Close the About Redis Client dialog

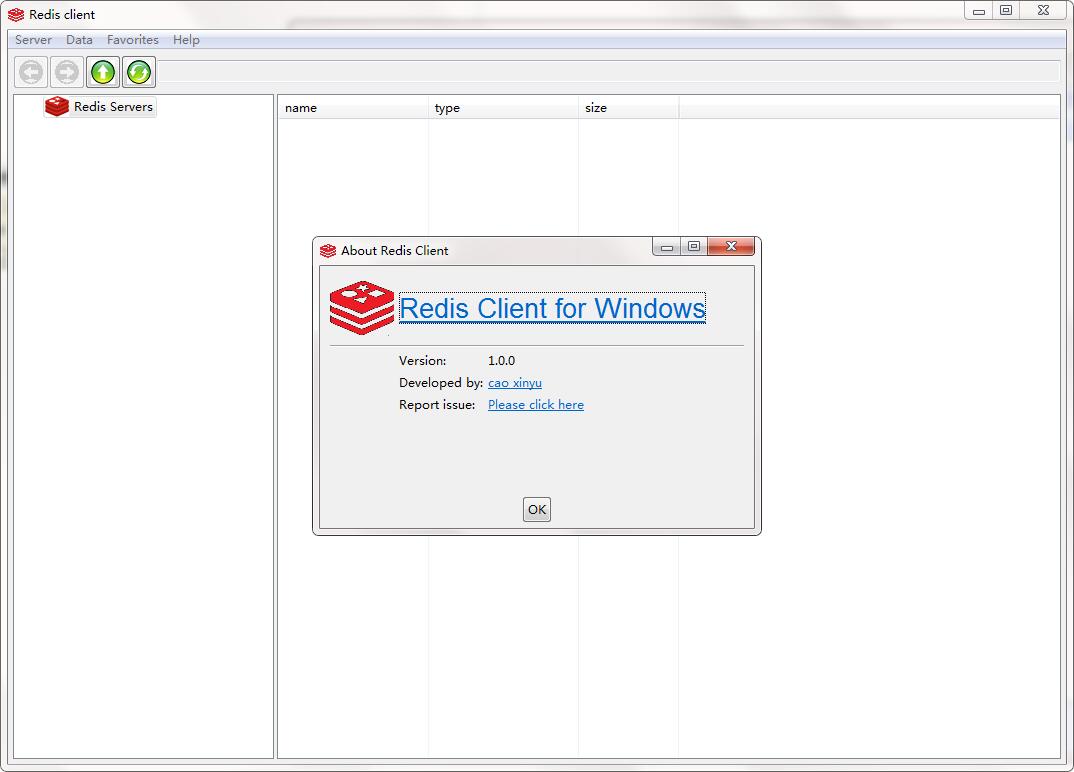[731, 246]
